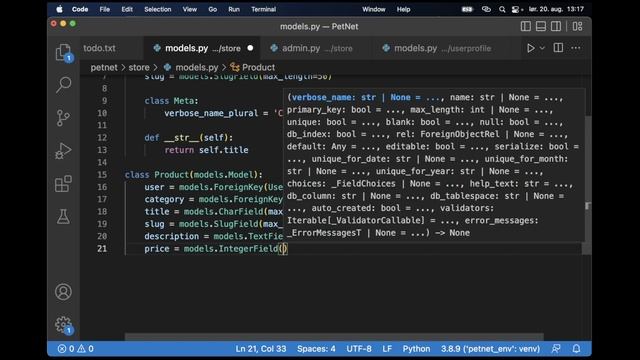Open Spotlight search in menu bar
This screenshot has height=360, width=640.
coord(502,9)
